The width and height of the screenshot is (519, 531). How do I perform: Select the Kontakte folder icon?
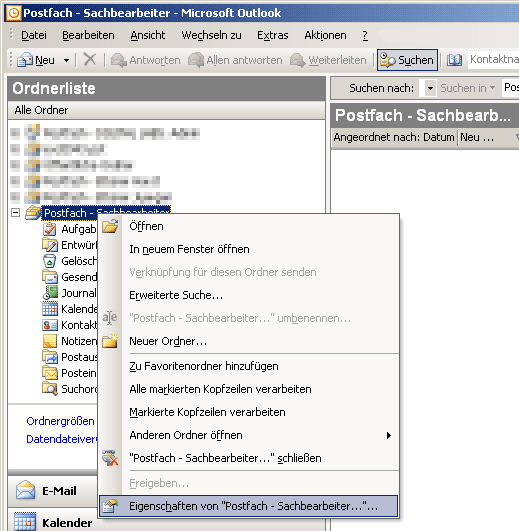click(50, 325)
